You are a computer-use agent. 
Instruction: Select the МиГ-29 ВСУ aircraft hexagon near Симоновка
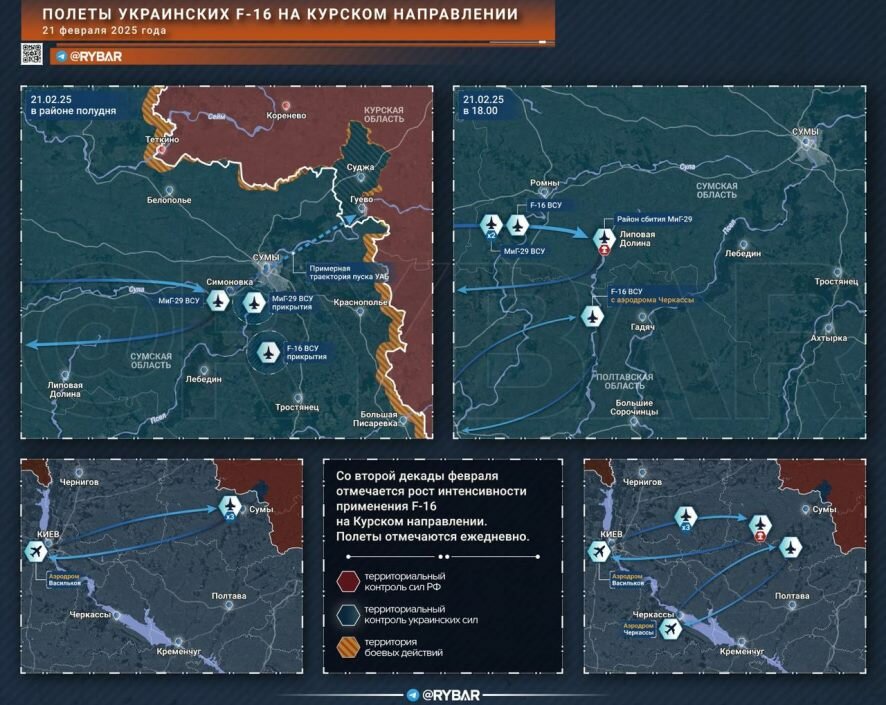click(x=218, y=300)
